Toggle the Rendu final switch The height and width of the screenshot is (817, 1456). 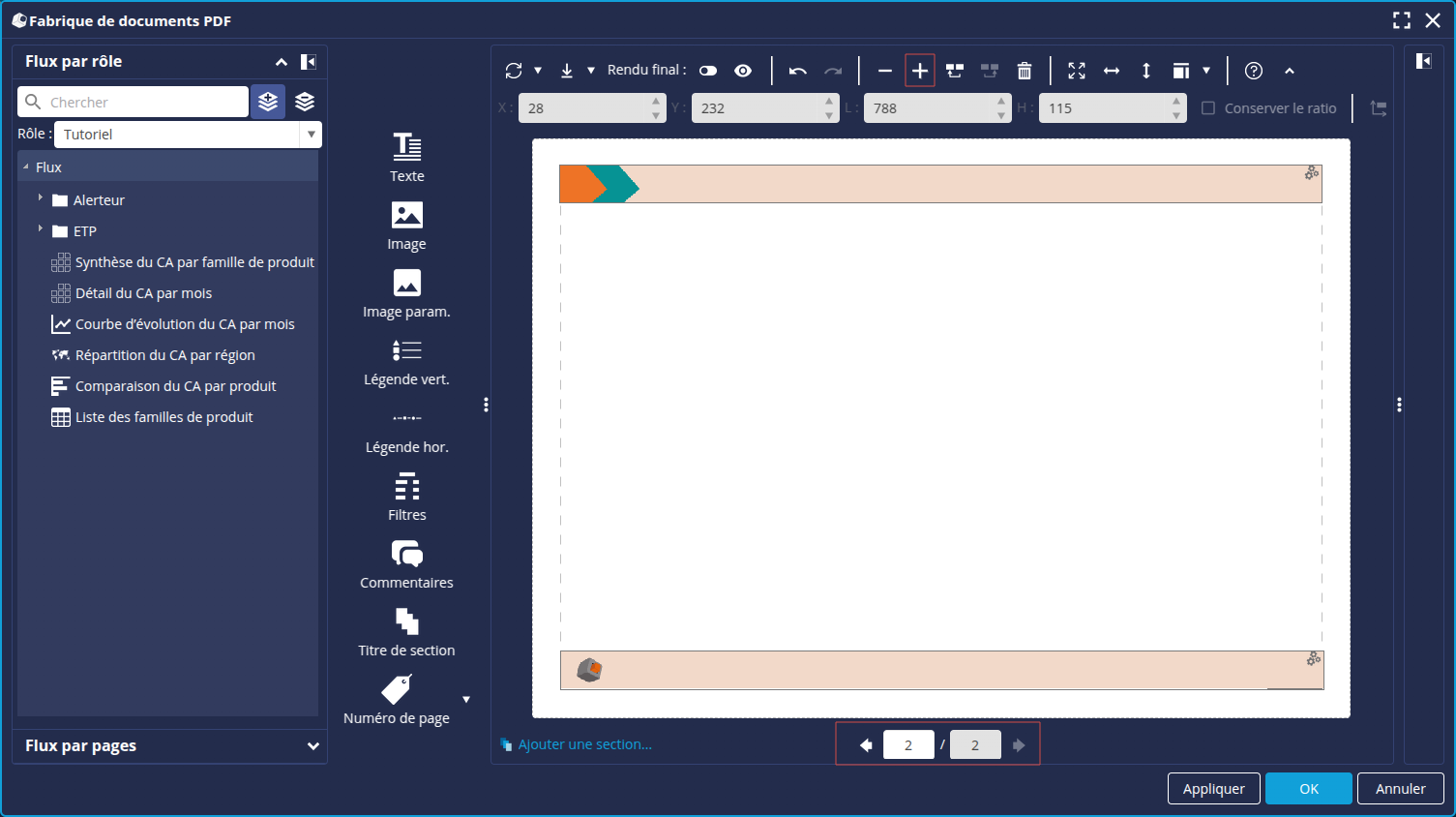(x=708, y=71)
